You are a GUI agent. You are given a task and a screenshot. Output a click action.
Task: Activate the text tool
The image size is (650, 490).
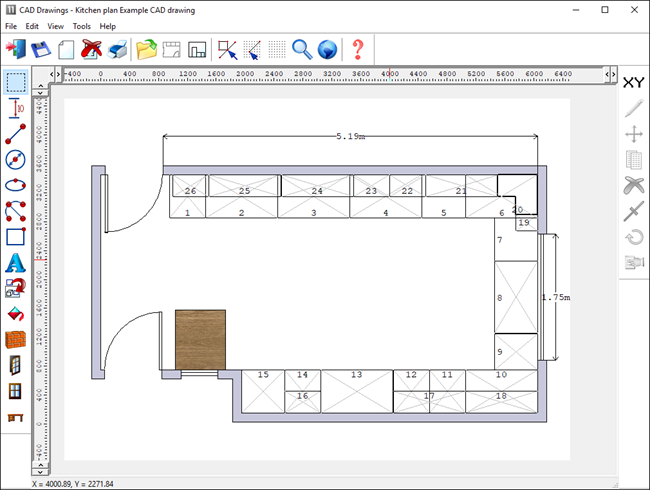[x=16, y=263]
